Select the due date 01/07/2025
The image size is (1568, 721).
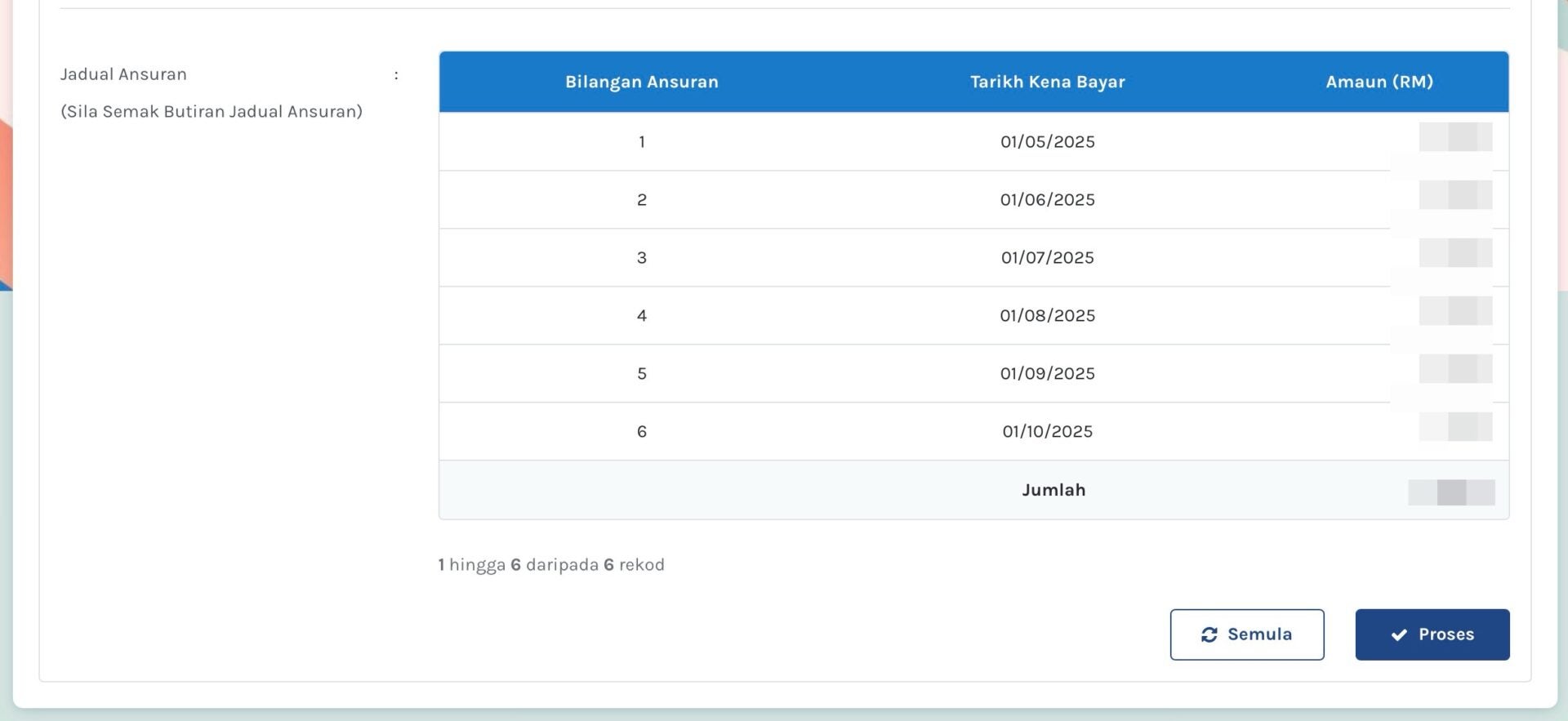click(x=1047, y=257)
